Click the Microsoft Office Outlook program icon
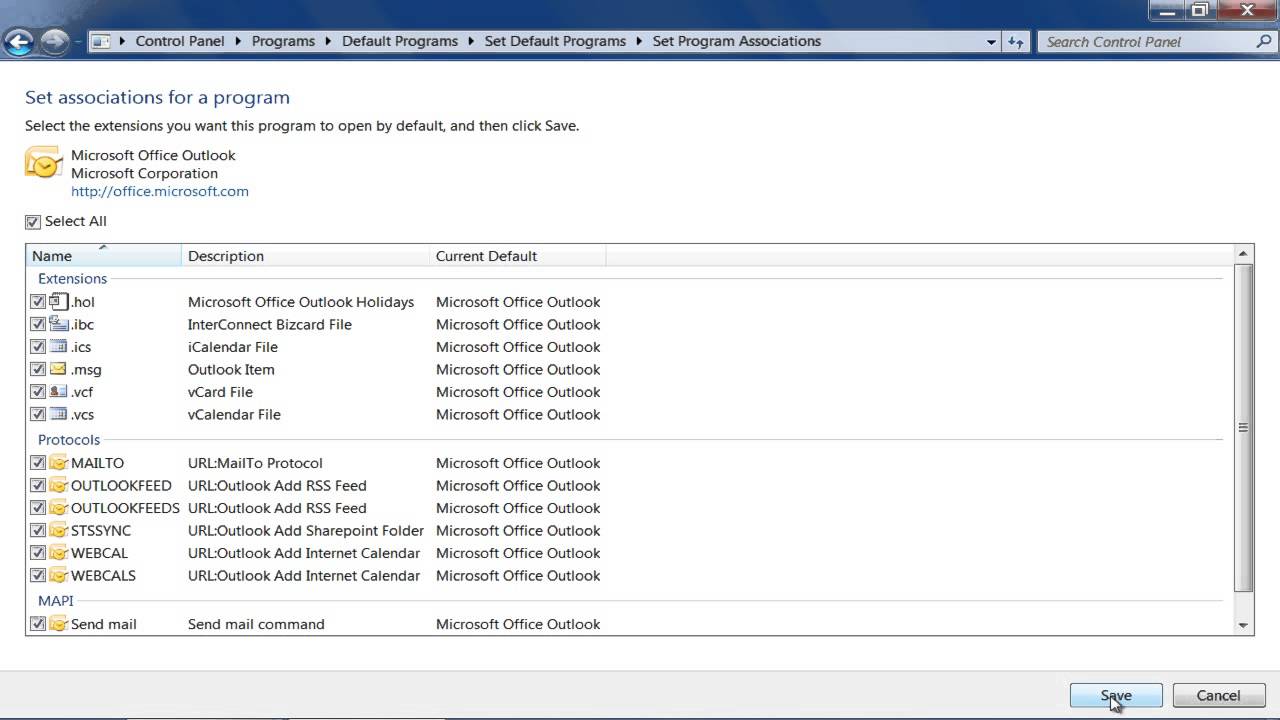1280x720 pixels. 43,162
